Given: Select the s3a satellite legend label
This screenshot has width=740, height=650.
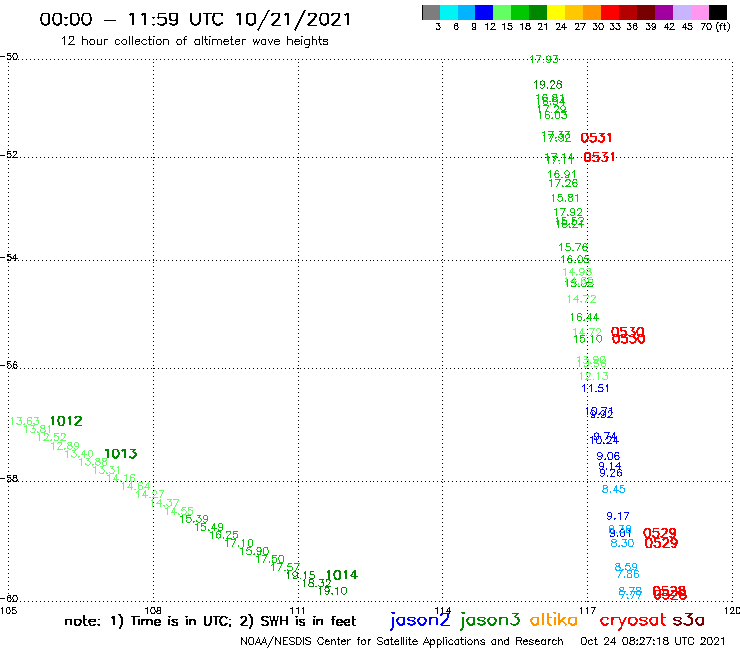Looking at the screenshot, I should (689, 620).
